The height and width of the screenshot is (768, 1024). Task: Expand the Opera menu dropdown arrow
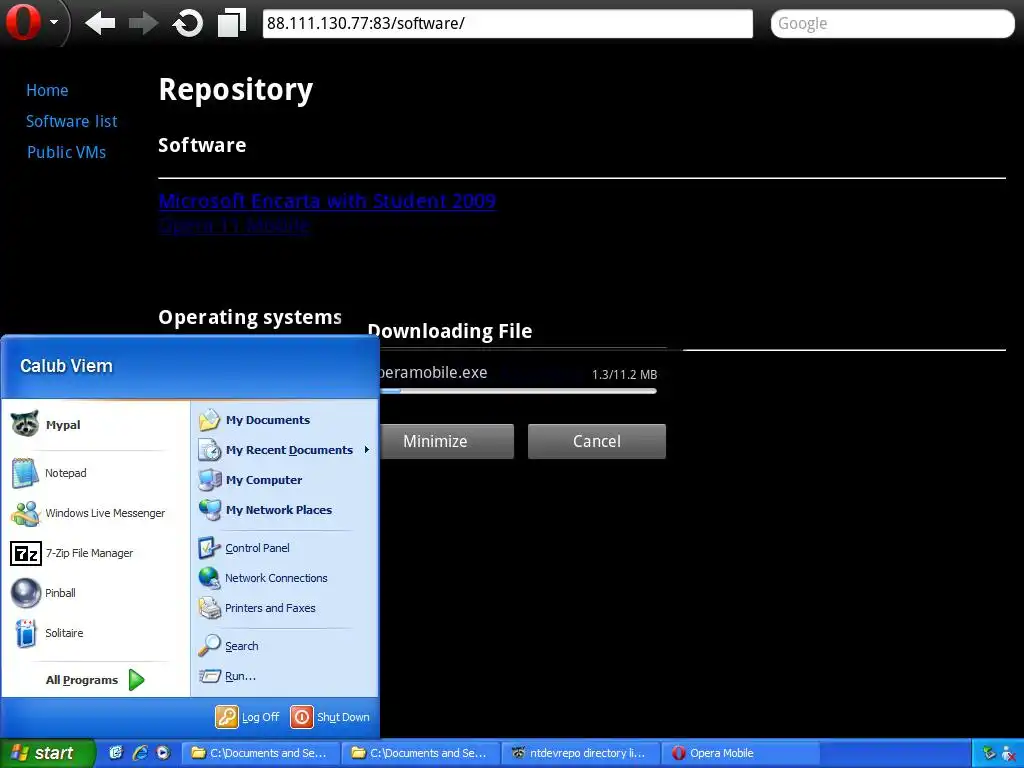point(54,22)
